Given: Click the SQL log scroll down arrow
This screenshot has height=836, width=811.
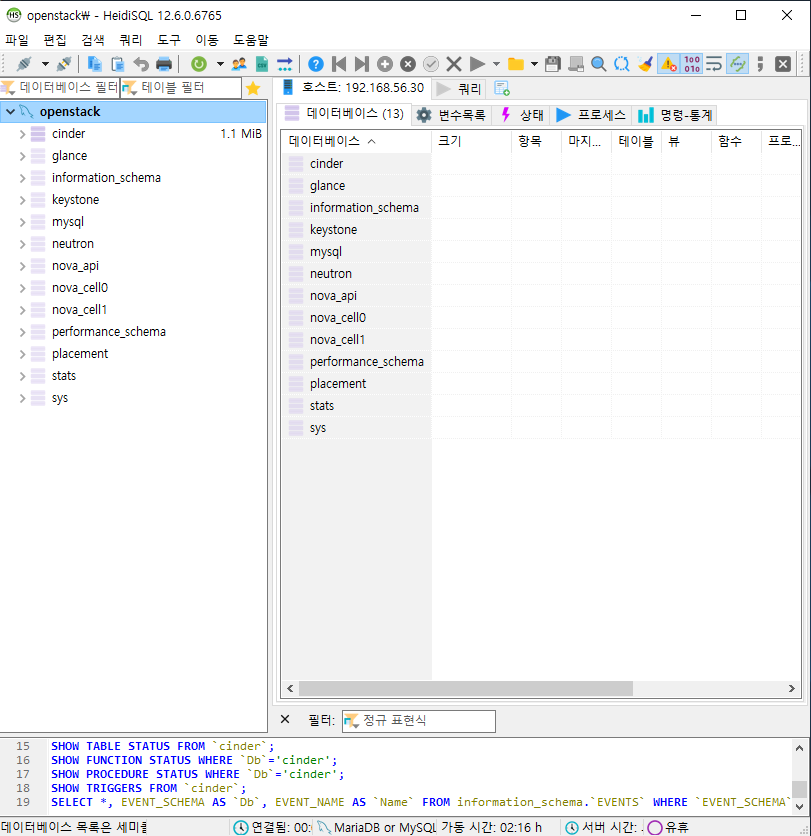Looking at the screenshot, I should [799, 806].
